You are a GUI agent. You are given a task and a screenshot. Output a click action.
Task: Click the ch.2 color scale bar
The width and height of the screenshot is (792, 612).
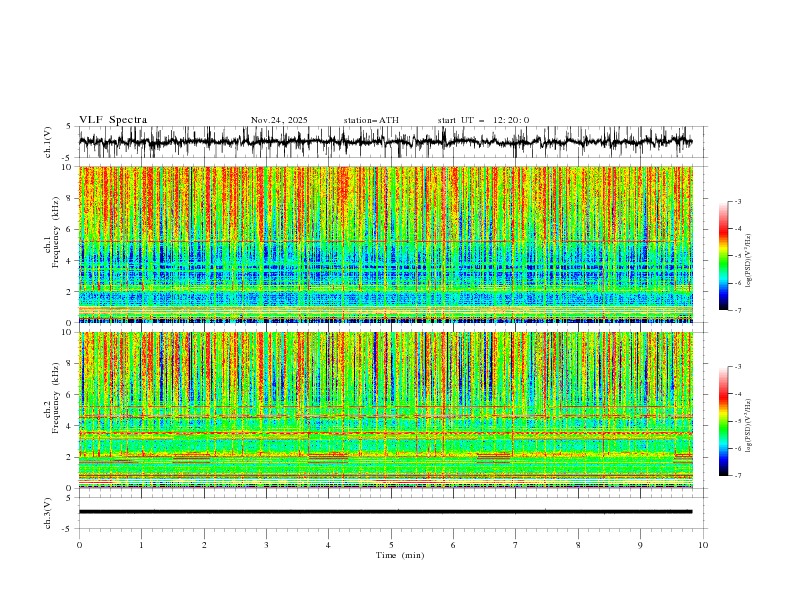tap(723, 421)
